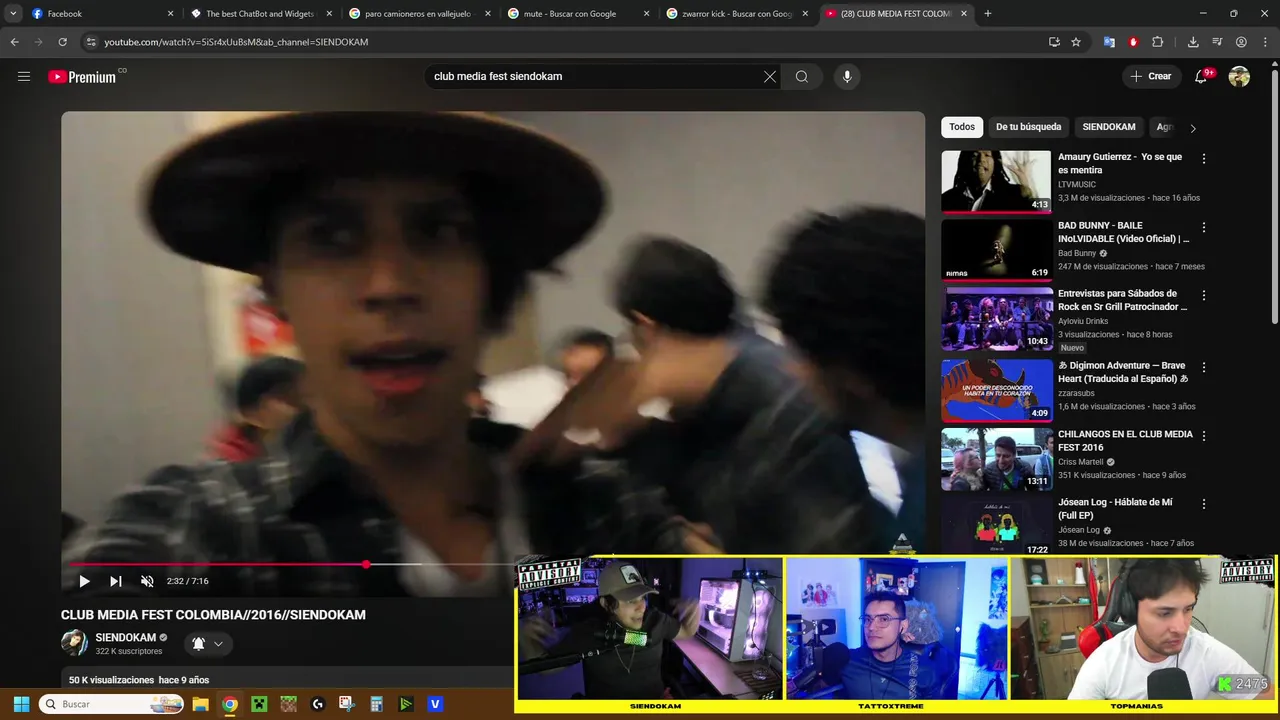Open the Chrome extensions puzzle menu

pos(1158,42)
